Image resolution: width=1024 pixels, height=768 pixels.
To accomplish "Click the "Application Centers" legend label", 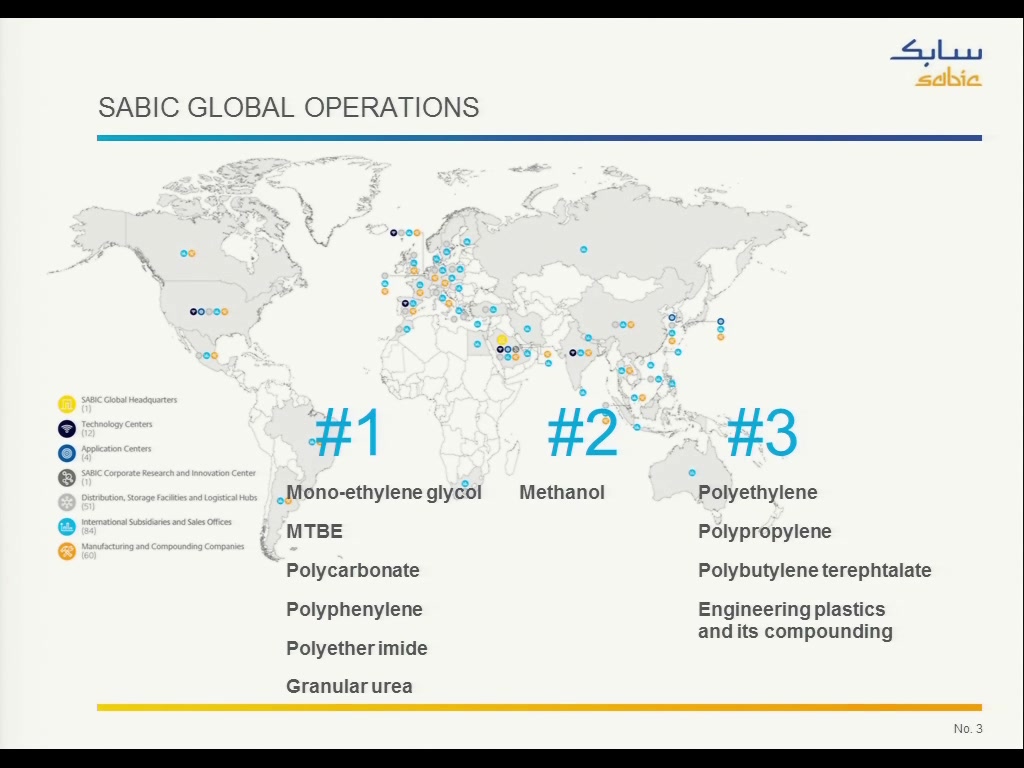I will tap(116, 449).
